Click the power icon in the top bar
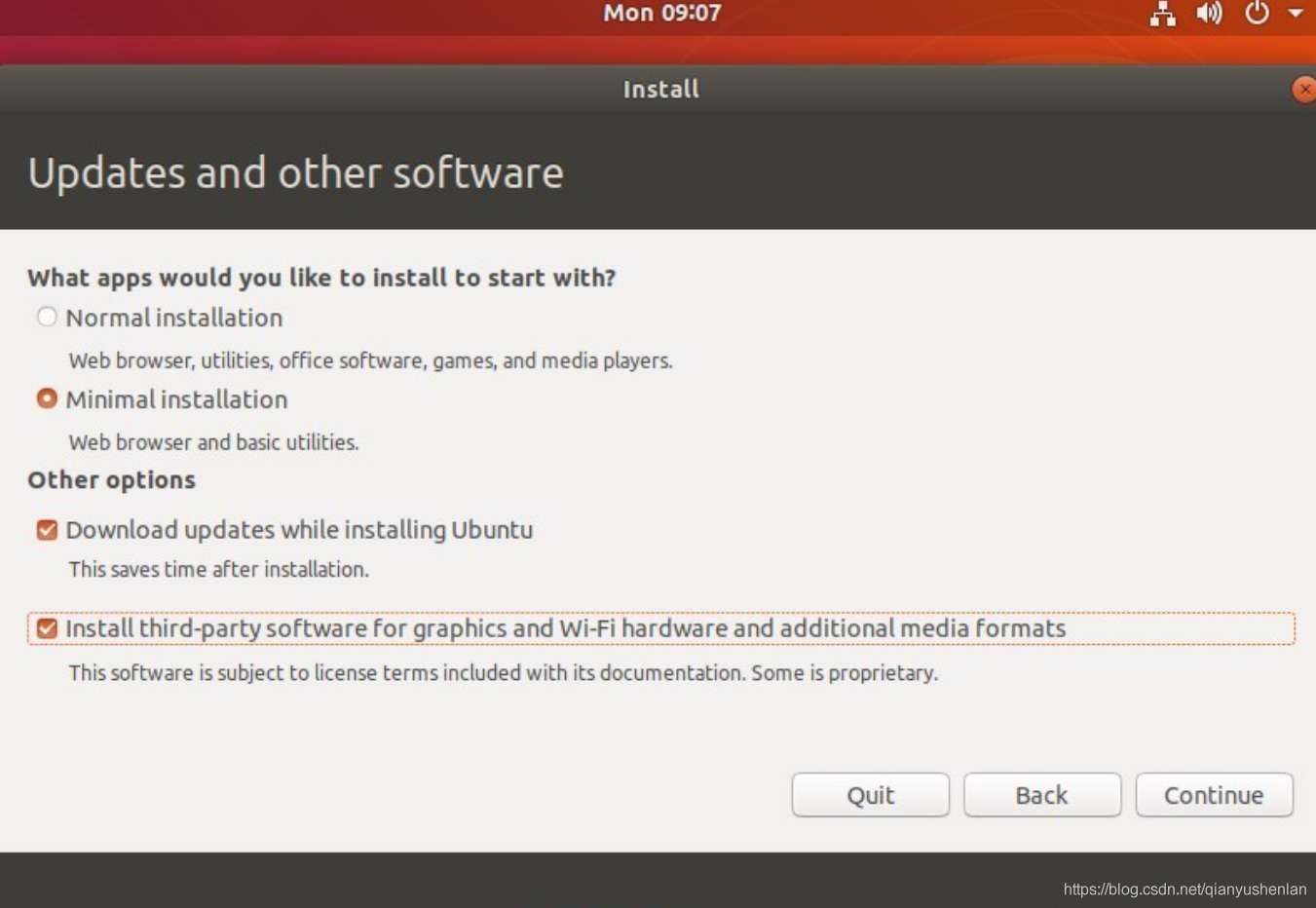Screen dimensions: 1316x908 [x=1257, y=13]
